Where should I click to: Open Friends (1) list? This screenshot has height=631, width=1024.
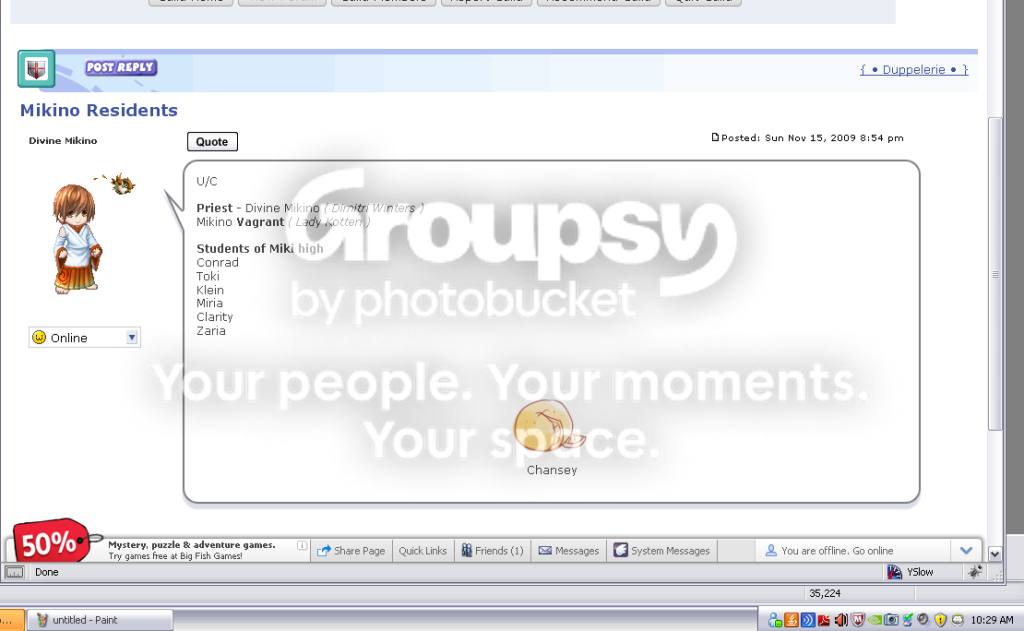492,551
